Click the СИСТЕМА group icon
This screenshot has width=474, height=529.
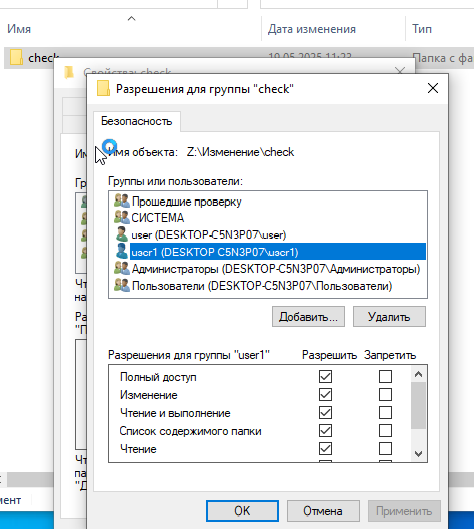pyautogui.click(x=122, y=218)
